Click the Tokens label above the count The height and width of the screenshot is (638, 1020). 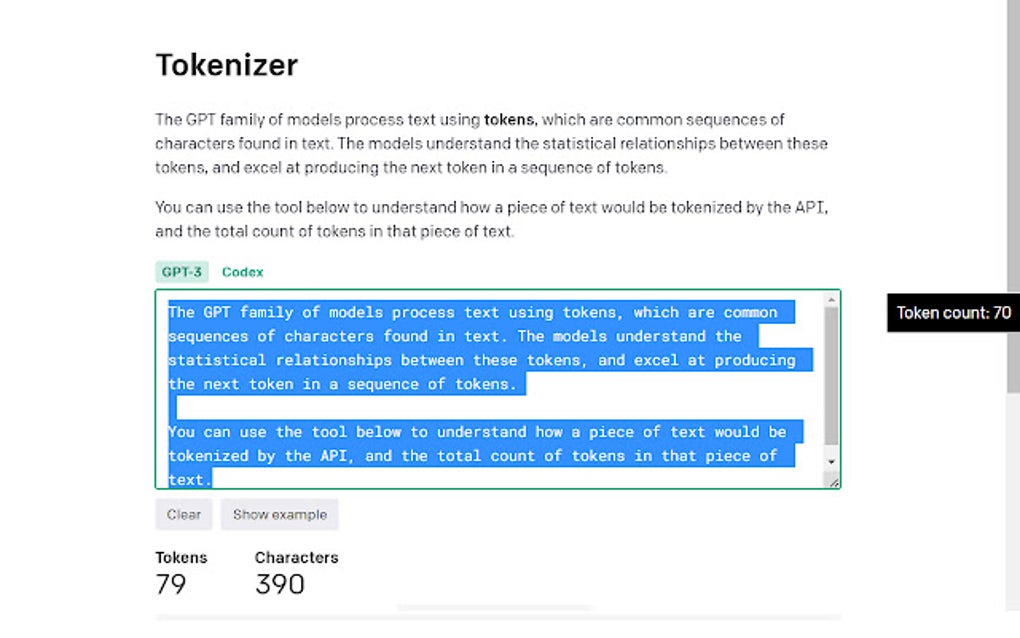click(x=181, y=557)
